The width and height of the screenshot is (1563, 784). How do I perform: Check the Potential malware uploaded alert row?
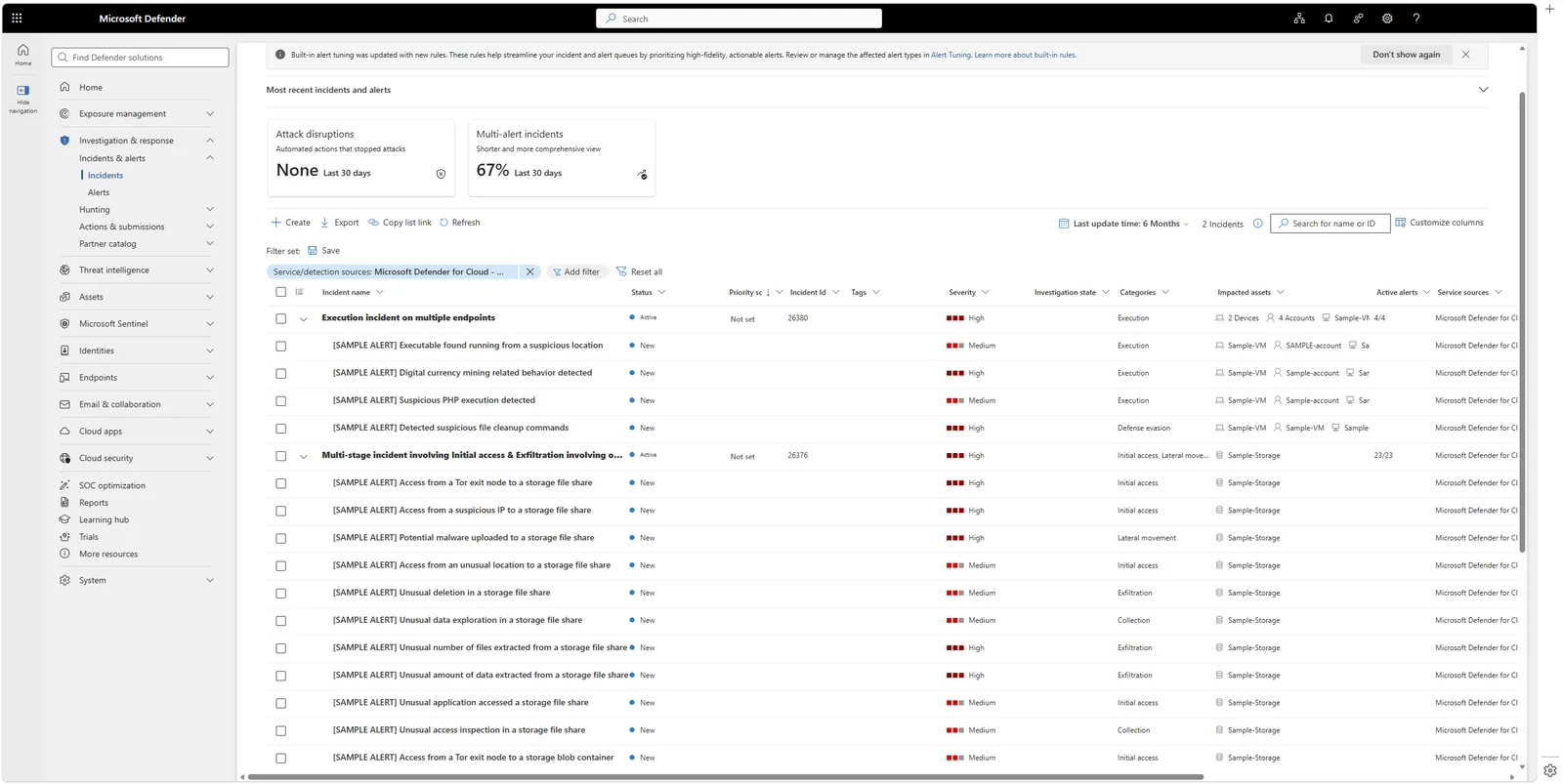point(281,538)
